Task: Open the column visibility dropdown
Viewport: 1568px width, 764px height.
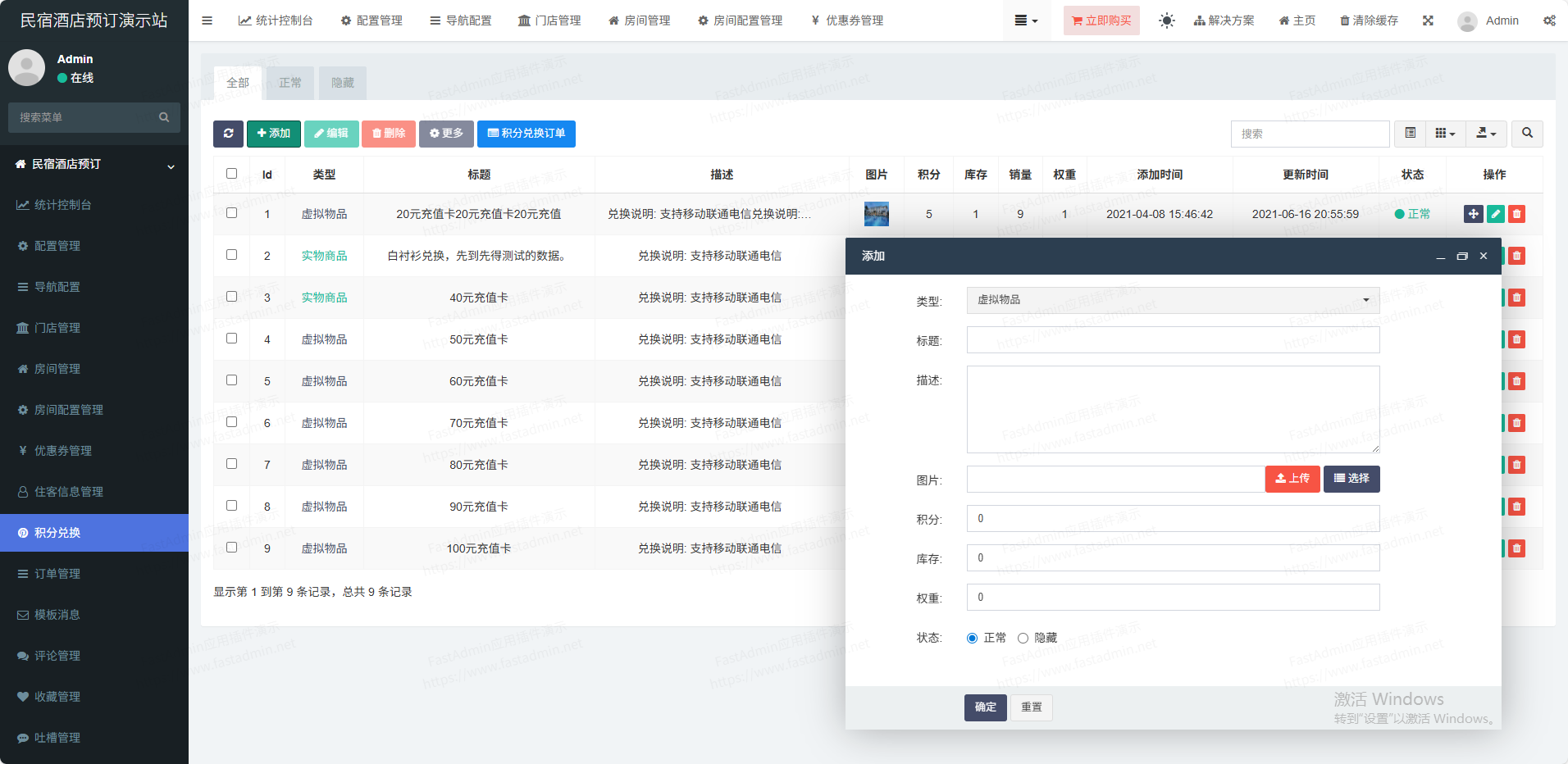Action: pyautogui.click(x=1445, y=134)
